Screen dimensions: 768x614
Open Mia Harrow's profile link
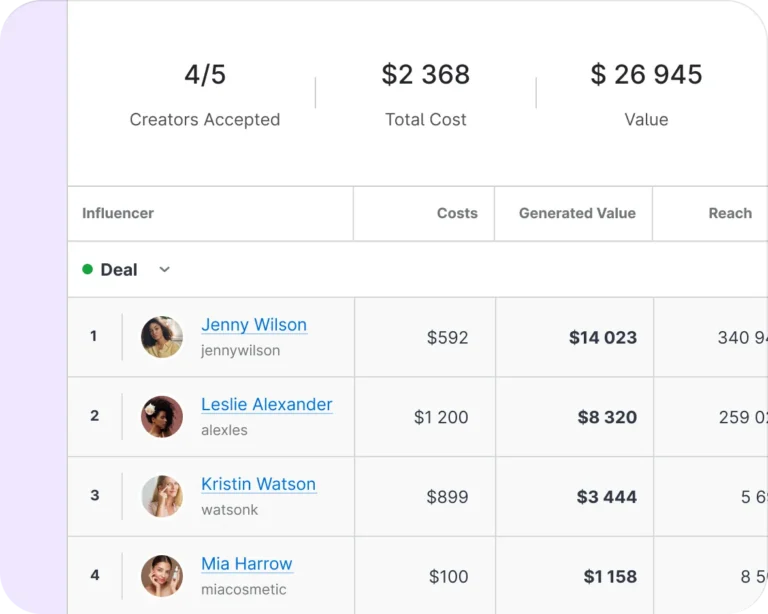pos(247,564)
